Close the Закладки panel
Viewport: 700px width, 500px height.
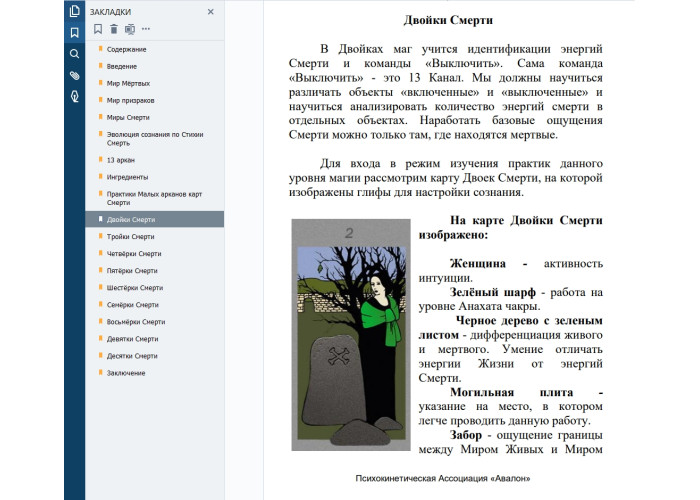[x=210, y=12]
